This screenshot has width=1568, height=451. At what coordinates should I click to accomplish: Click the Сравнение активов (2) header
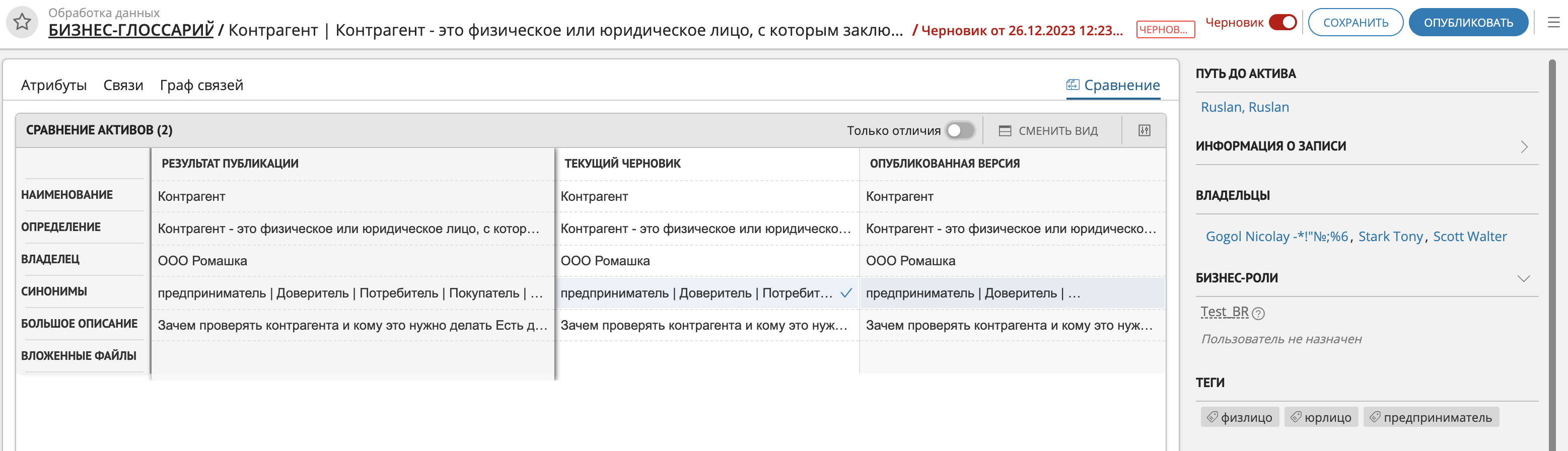point(99,130)
